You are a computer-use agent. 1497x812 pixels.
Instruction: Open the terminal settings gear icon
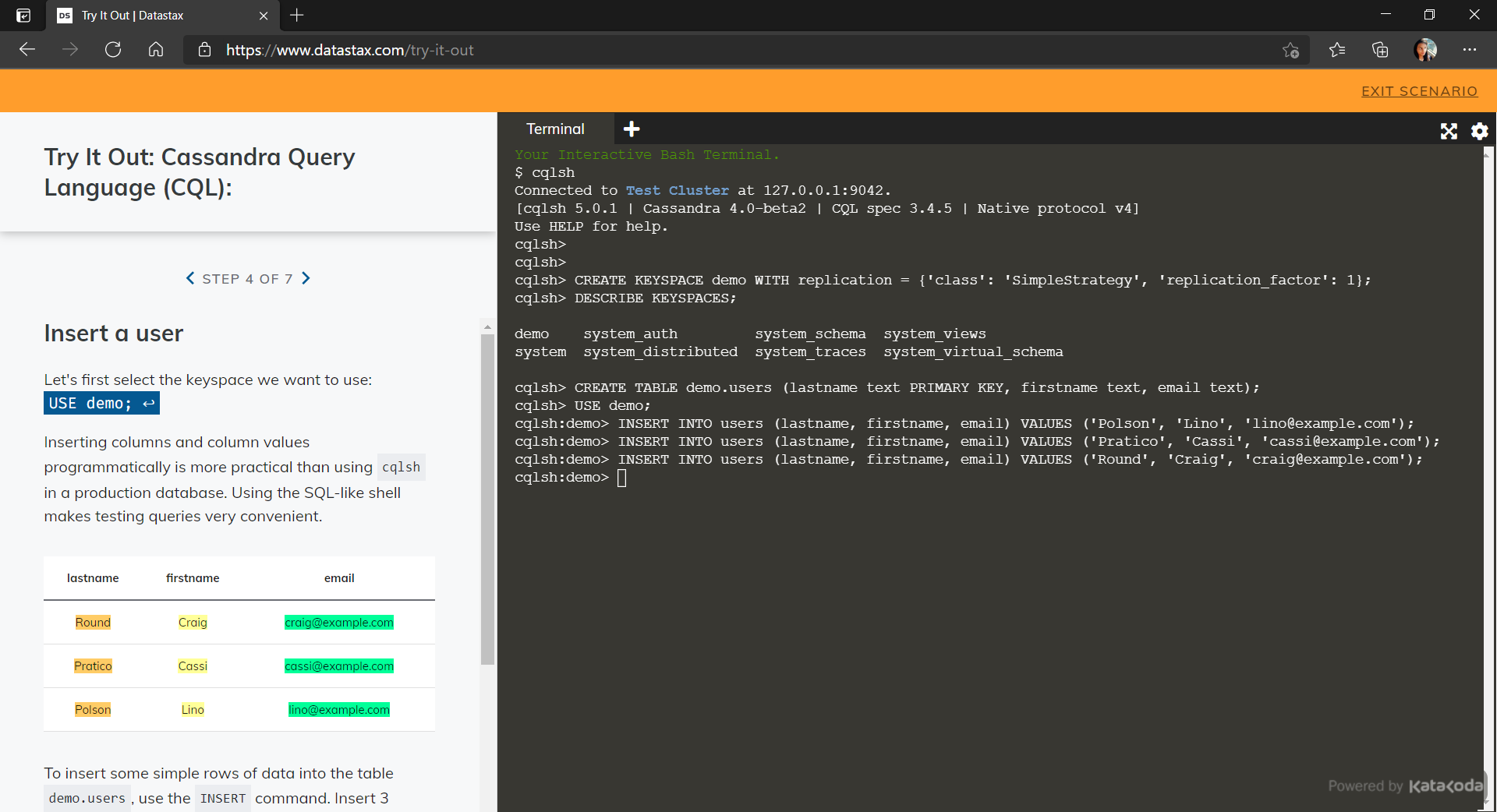[1478, 131]
